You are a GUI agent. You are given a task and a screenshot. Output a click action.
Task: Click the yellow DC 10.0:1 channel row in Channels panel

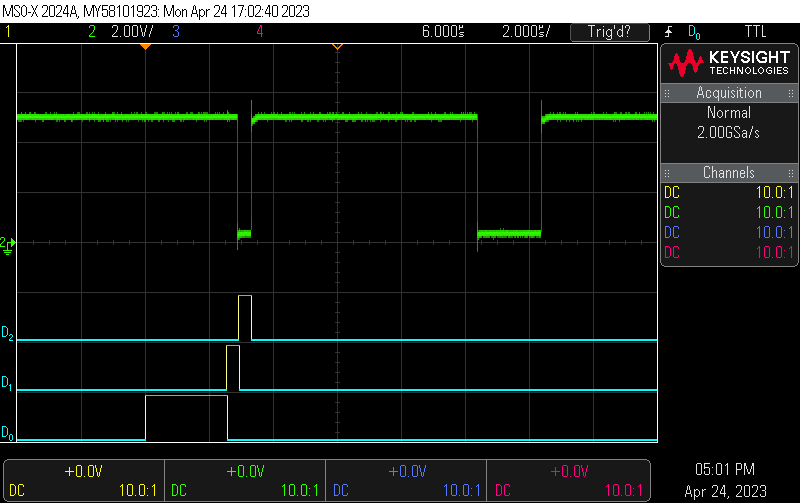pyautogui.click(x=729, y=192)
